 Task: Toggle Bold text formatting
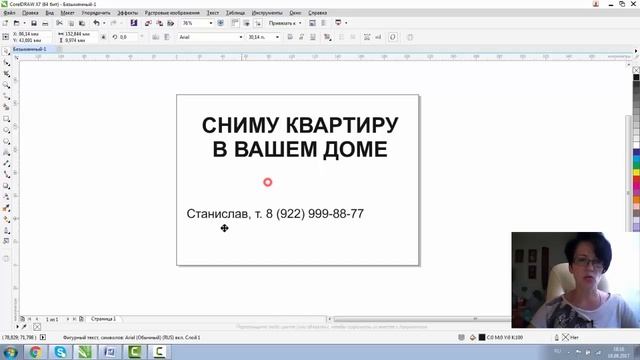click(x=290, y=37)
